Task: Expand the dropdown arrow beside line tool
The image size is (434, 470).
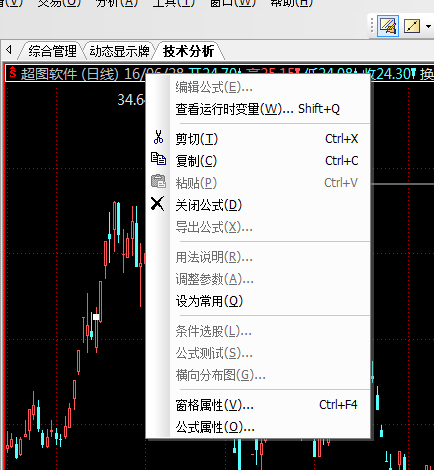Action: pyautogui.click(x=428, y=26)
